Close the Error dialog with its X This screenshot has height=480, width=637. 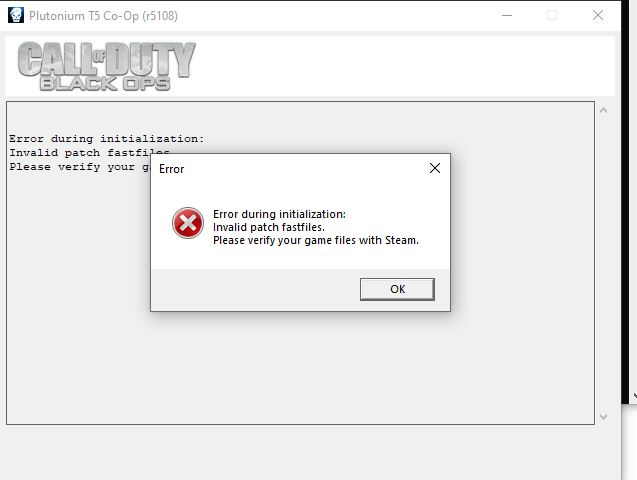(435, 168)
